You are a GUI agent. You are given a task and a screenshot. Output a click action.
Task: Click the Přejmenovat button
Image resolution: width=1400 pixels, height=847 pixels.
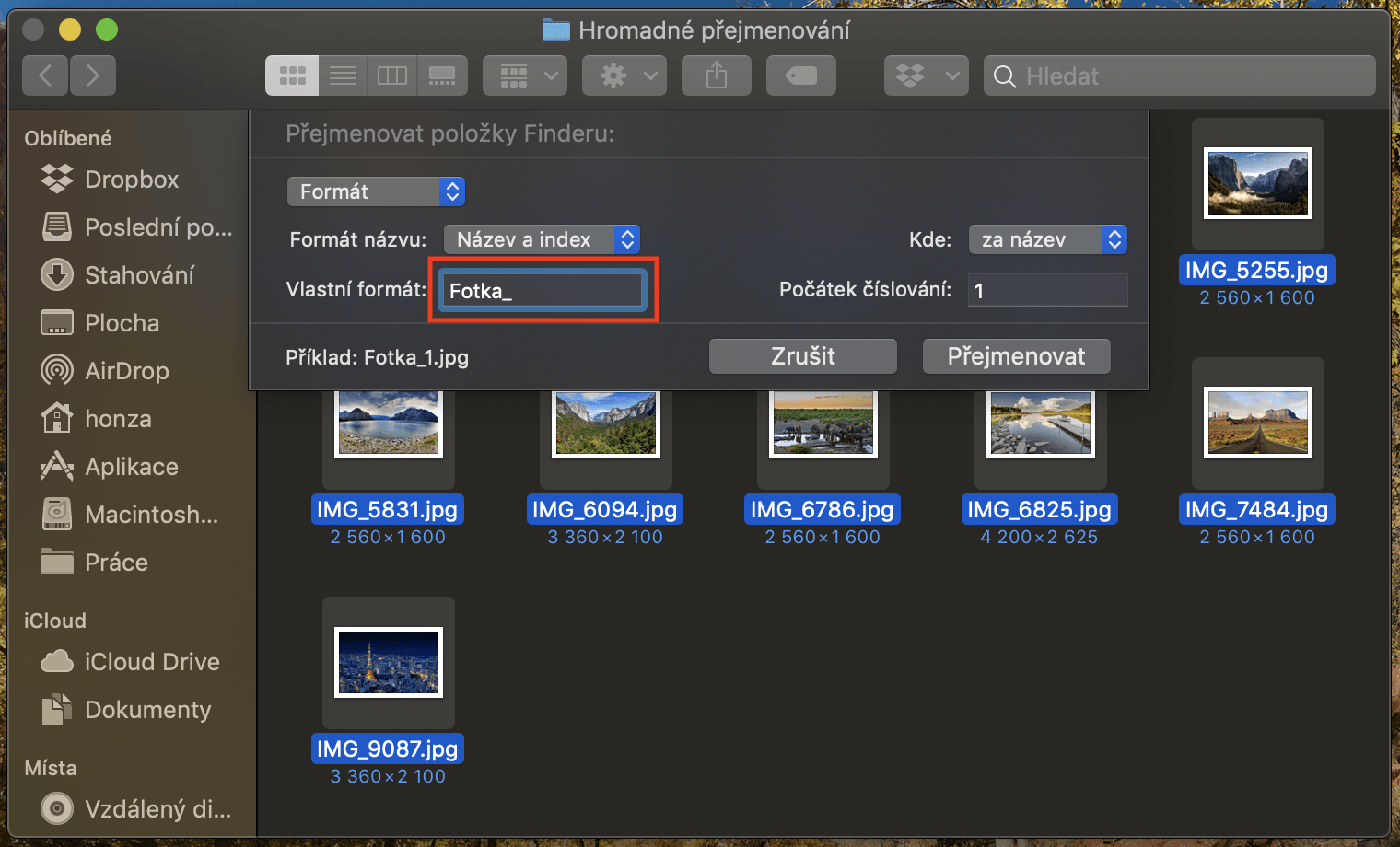coord(1017,356)
